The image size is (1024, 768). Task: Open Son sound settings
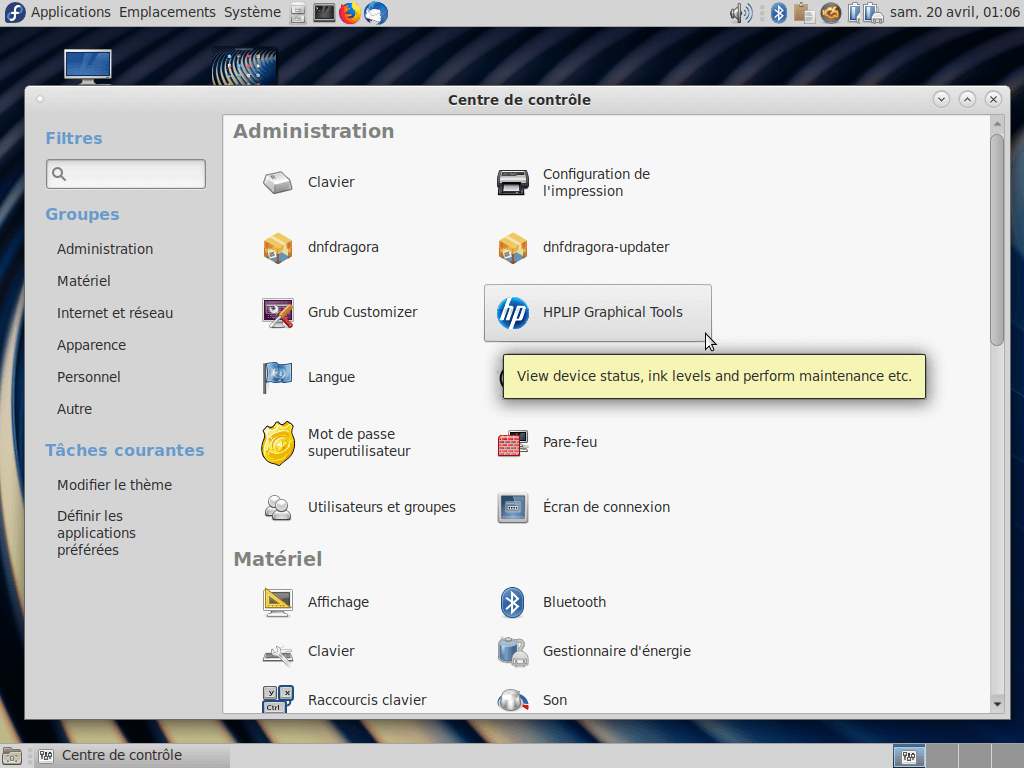[532, 700]
